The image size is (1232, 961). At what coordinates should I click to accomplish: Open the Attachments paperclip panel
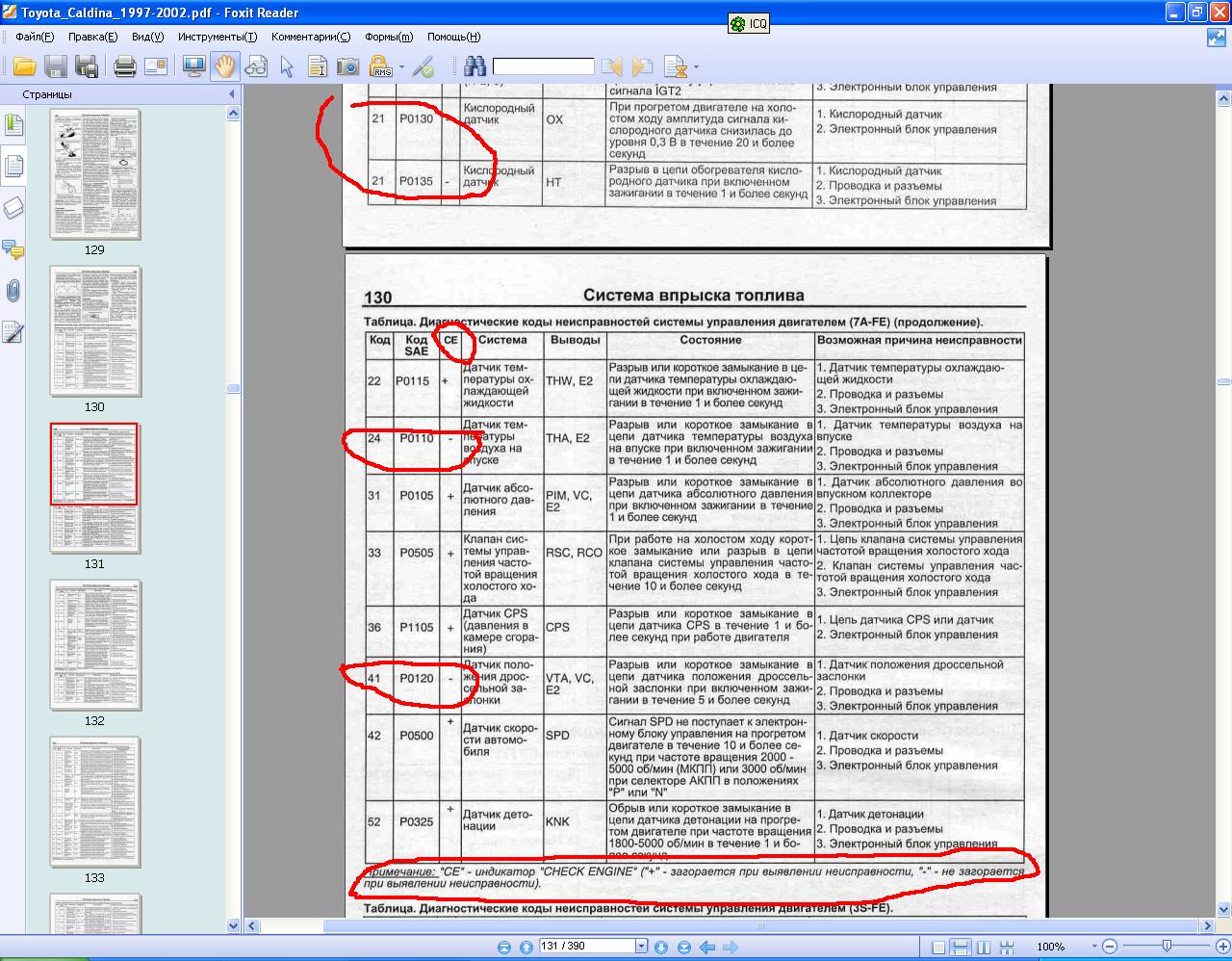coord(13,291)
